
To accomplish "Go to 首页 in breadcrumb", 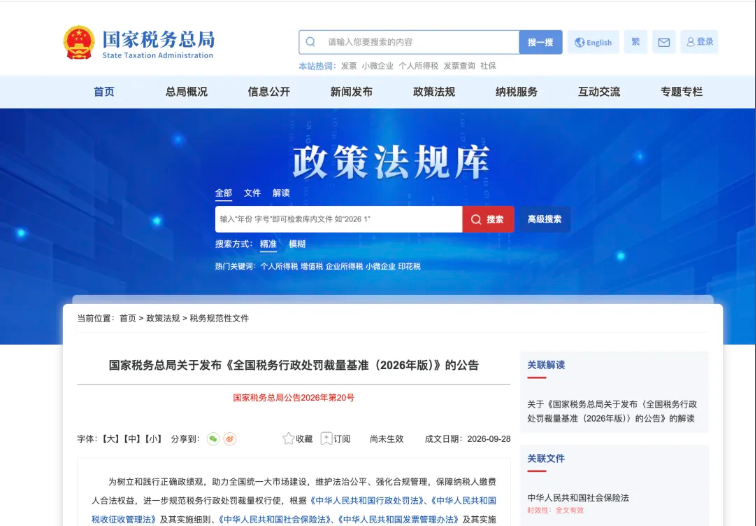I will tap(128, 318).
